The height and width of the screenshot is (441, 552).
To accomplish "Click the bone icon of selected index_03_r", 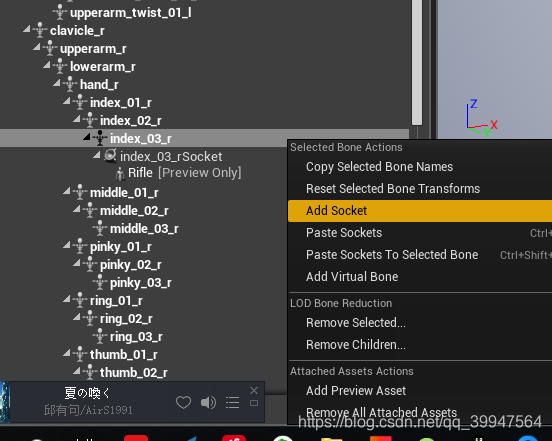I will (100, 138).
